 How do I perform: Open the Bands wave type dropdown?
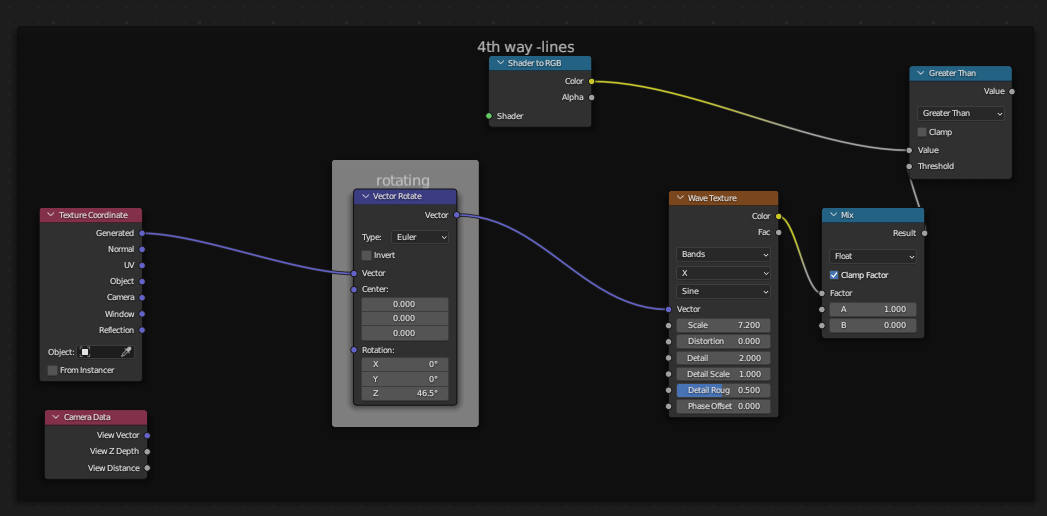[x=723, y=254]
